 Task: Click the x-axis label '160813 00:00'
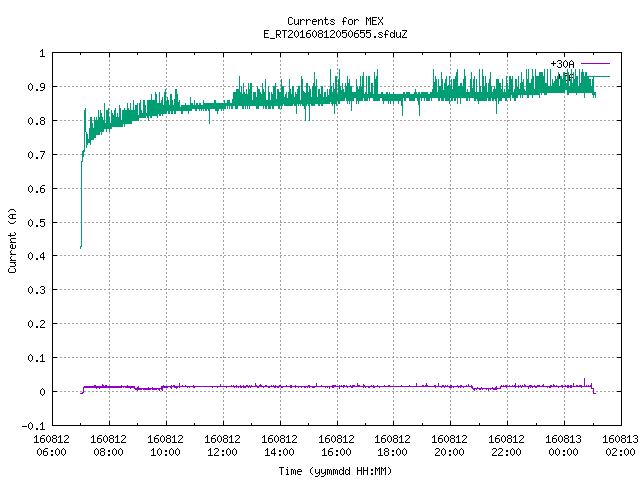pyautogui.click(x=564, y=446)
